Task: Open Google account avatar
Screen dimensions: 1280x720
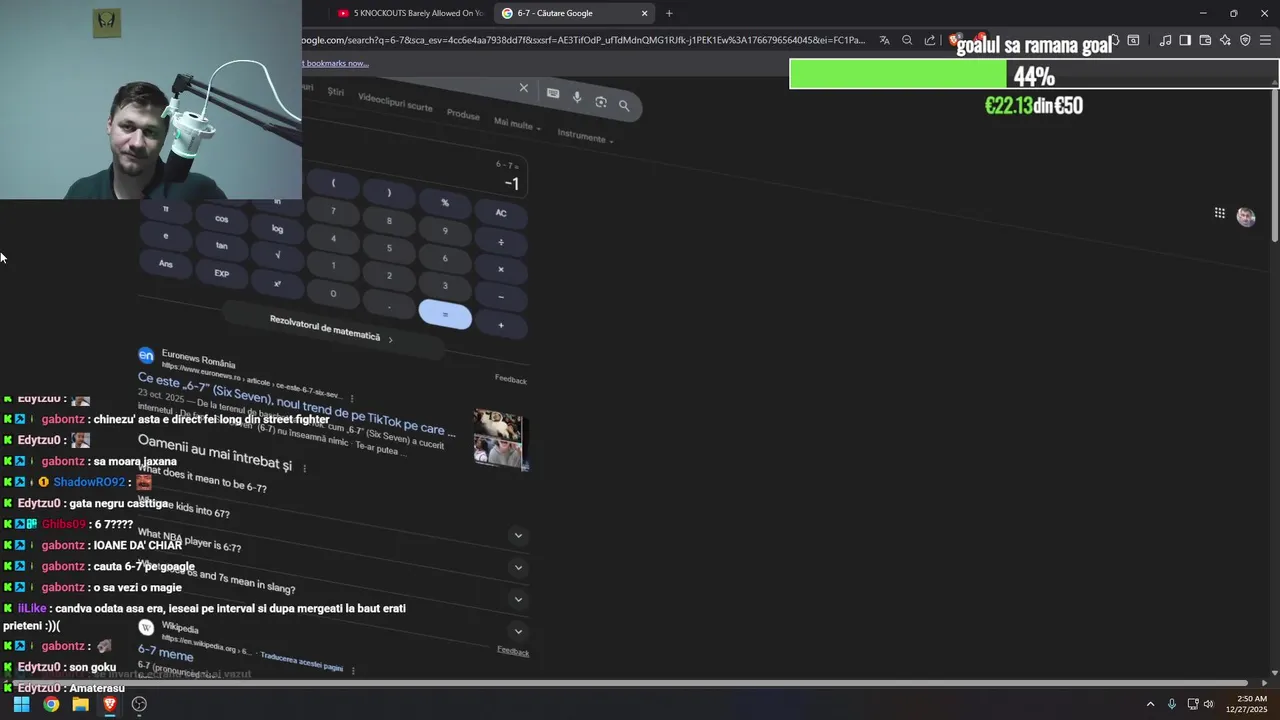Action: [1246, 216]
